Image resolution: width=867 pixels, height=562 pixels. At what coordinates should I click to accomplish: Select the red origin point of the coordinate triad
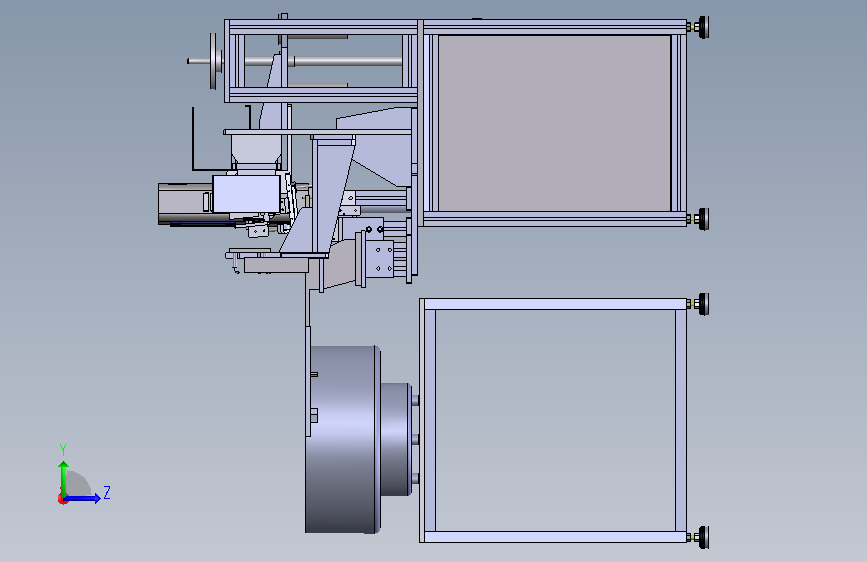pyautogui.click(x=62, y=499)
